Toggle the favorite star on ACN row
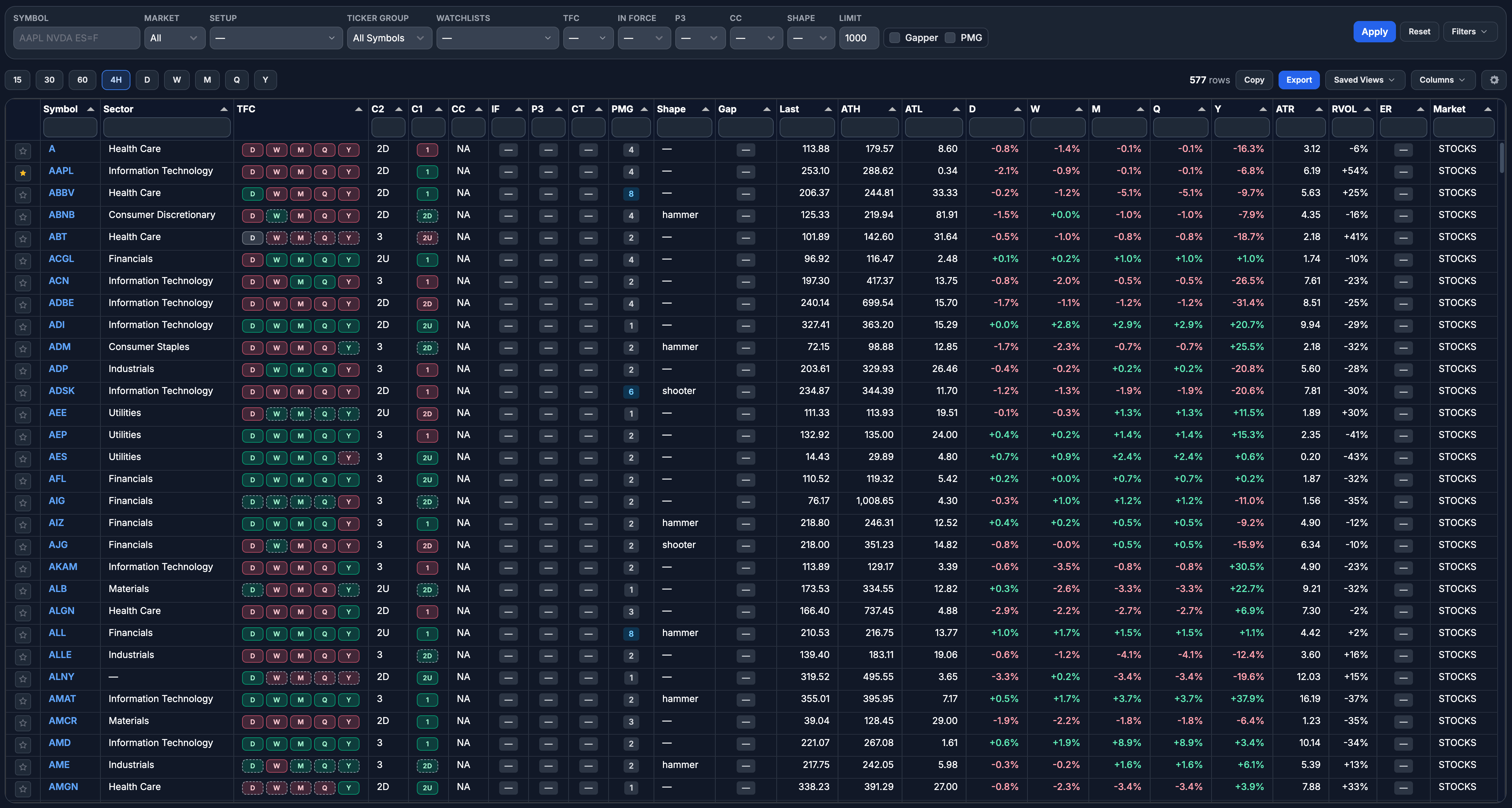The height and width of the screenshot is (808, 1512). (23, 282)
